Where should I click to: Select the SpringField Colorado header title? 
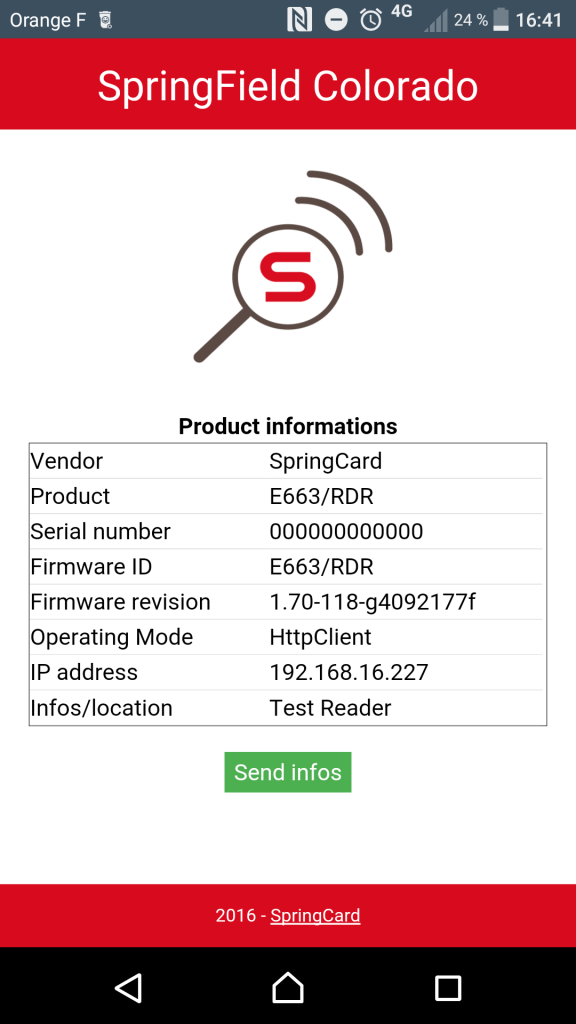coord(288,86)
